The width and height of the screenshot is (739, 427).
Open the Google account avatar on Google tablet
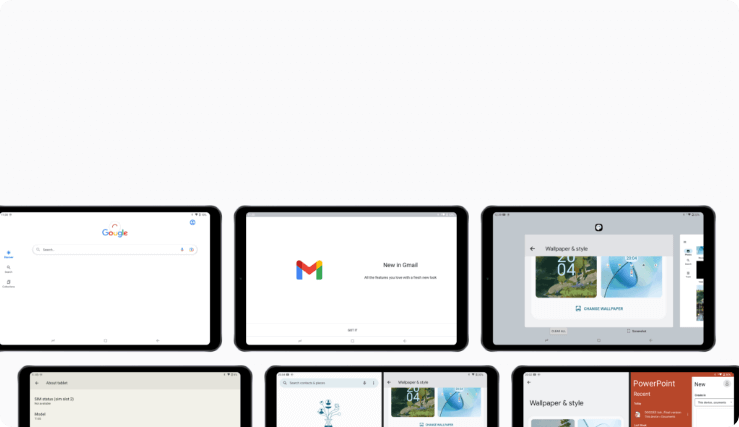coord(192,222)
